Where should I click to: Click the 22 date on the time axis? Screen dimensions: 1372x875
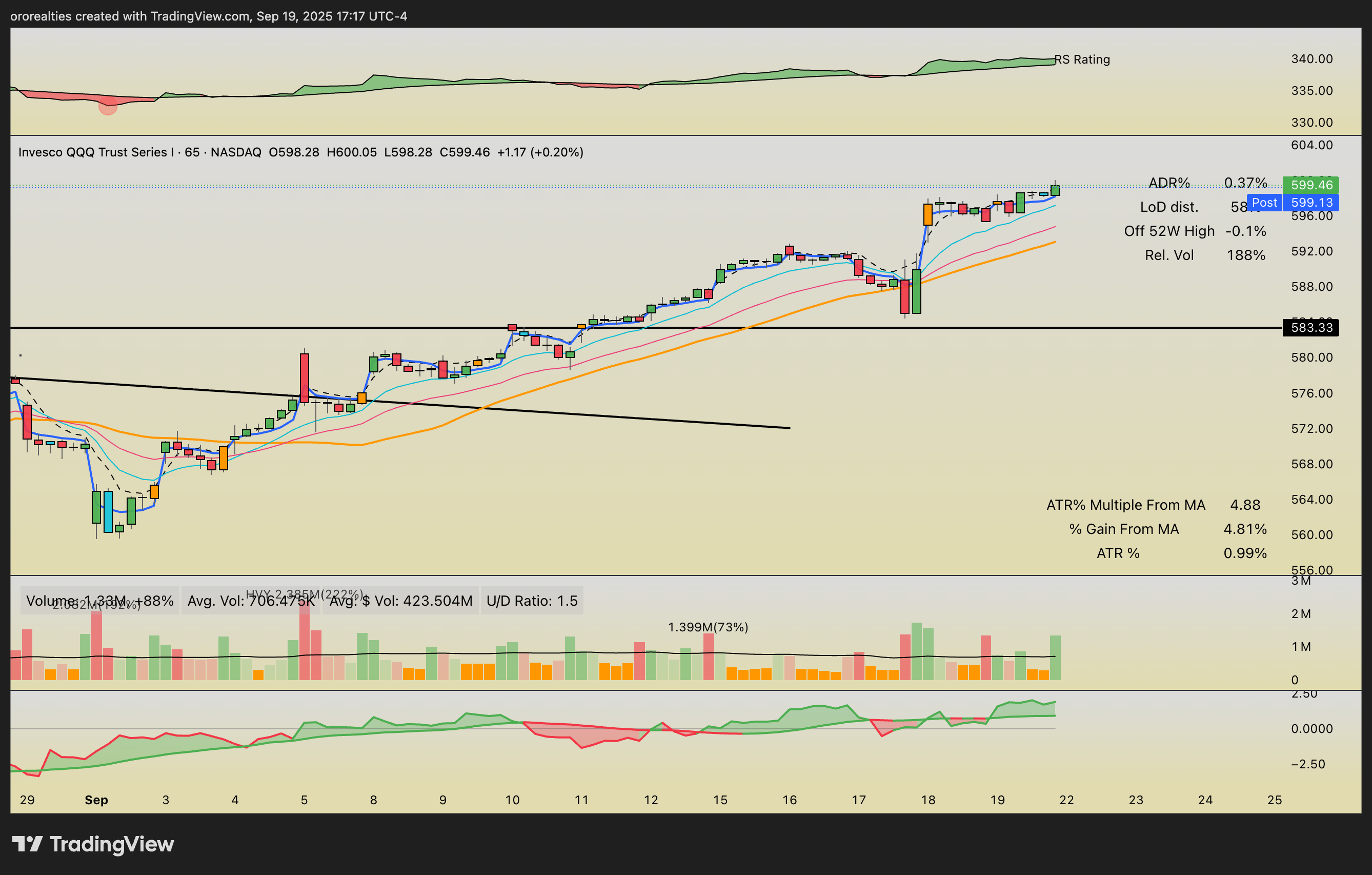click(1066, 800)
